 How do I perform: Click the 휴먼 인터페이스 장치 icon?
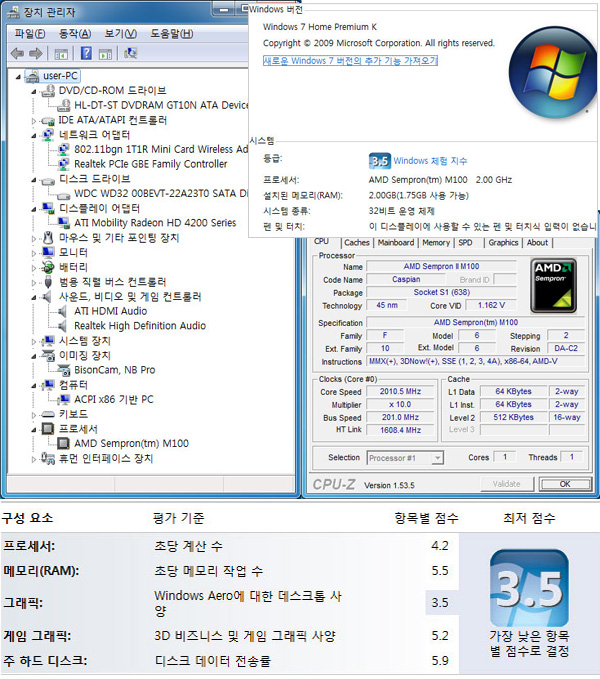[x=48, y=458]
